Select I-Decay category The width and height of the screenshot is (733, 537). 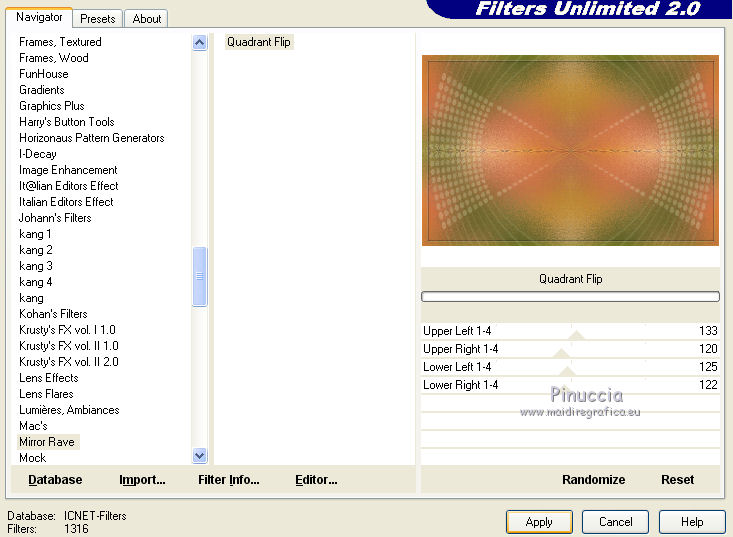coord(38,154)
